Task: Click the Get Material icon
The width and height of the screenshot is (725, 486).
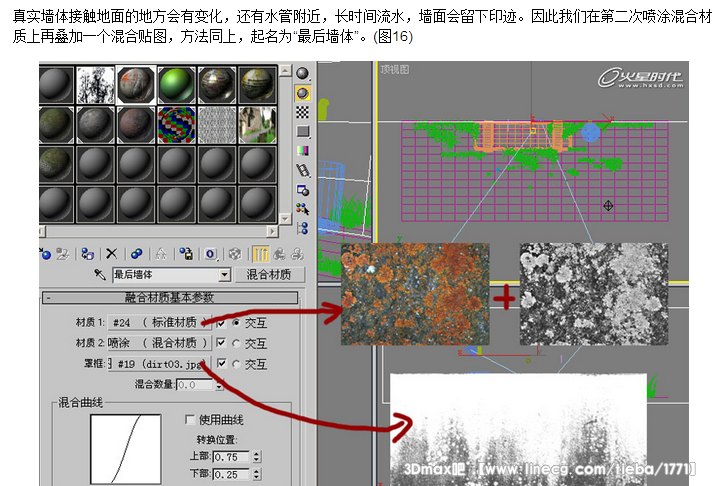Action: [45, 254]
